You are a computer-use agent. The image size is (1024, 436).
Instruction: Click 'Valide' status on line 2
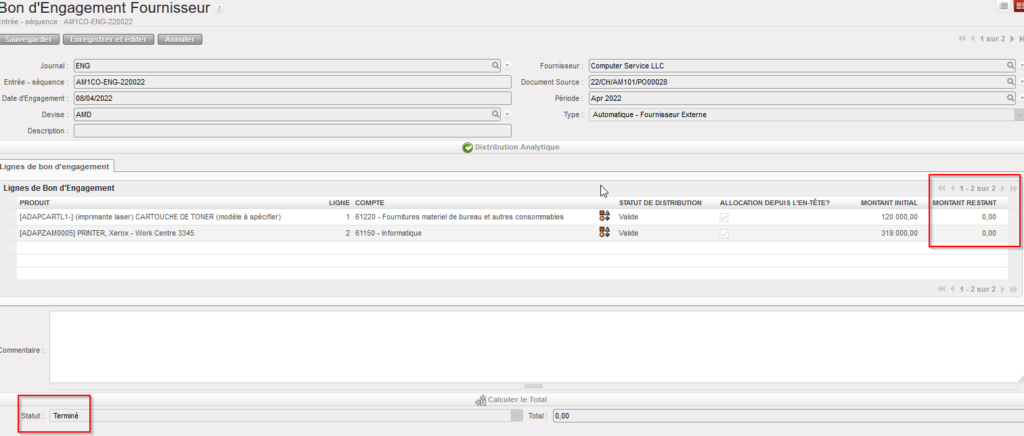click(628, 233)
